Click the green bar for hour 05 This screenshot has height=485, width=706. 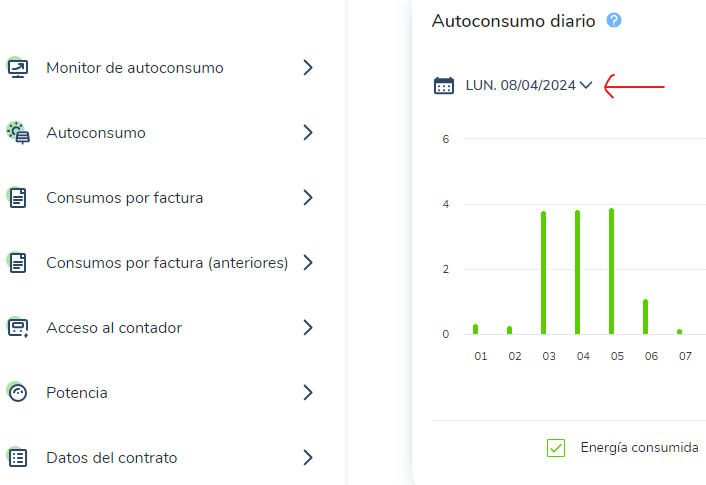coord(611,271)
